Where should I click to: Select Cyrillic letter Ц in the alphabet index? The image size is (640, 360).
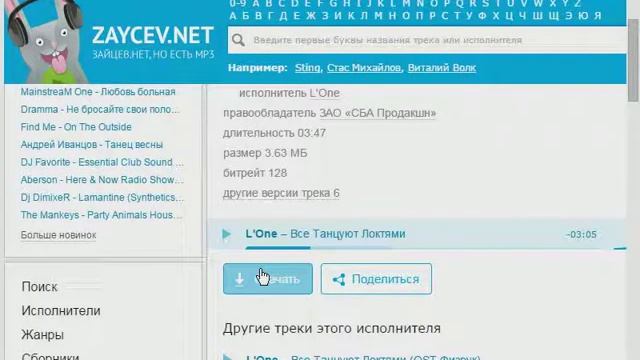point(509,16)
